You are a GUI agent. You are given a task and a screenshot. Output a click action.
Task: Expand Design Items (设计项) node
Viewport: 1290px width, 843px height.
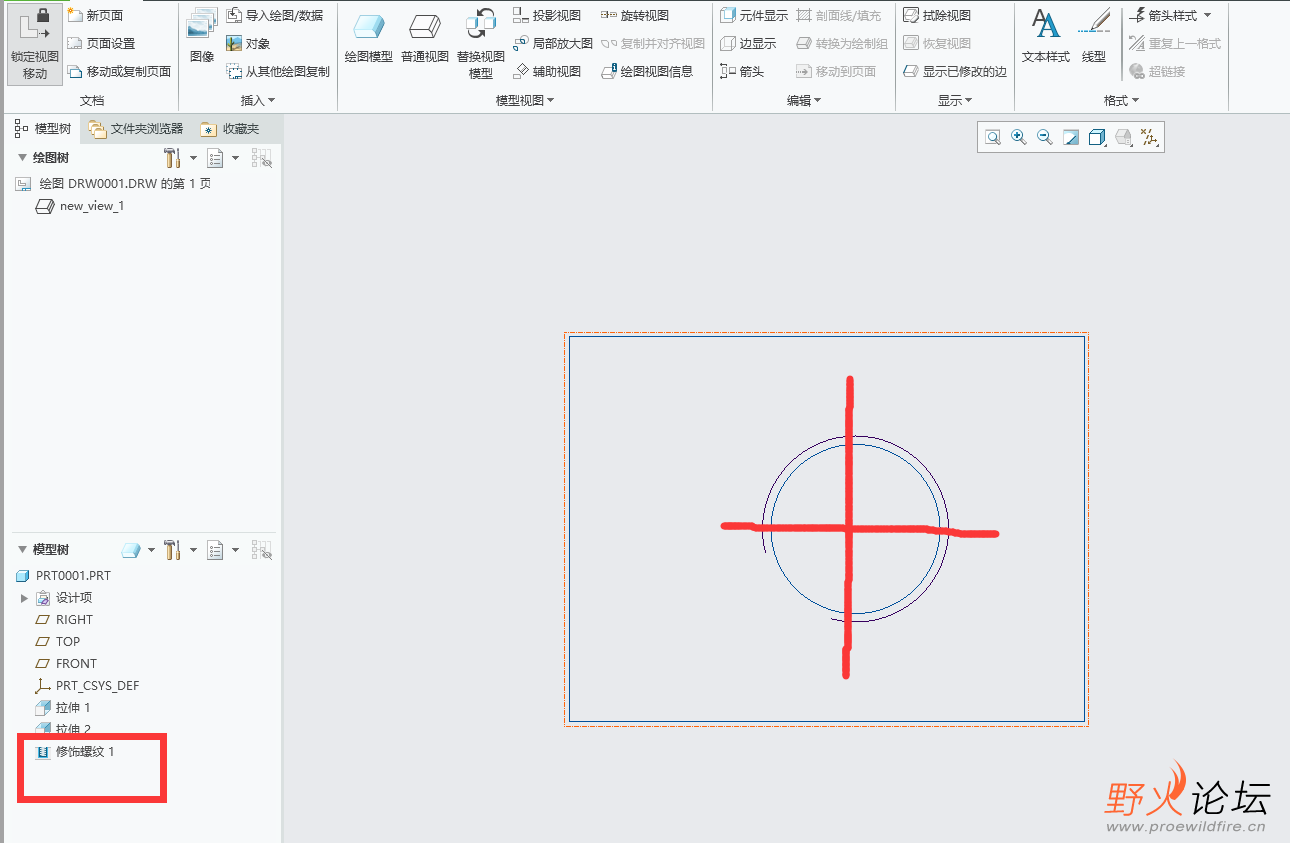(x=25, y=598)
